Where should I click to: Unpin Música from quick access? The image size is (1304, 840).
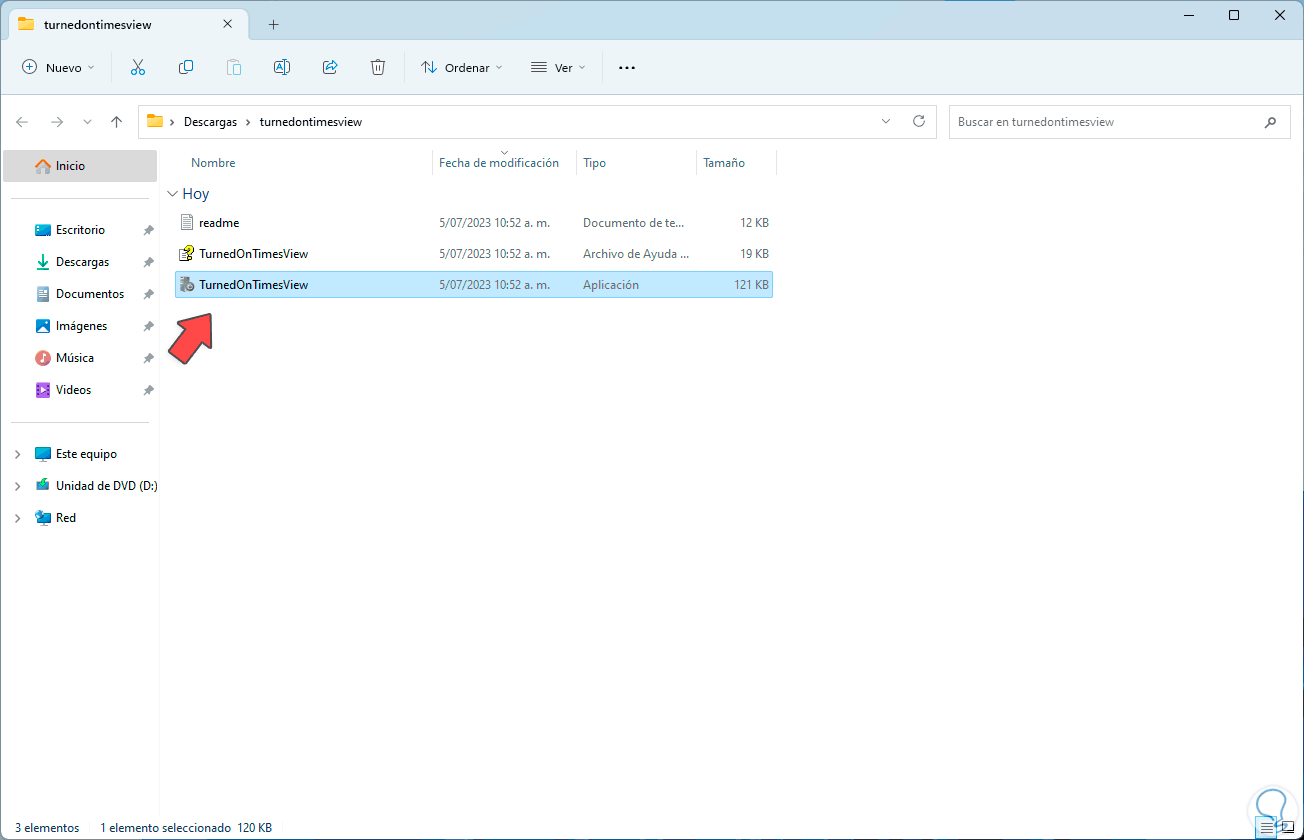(148, 358)
